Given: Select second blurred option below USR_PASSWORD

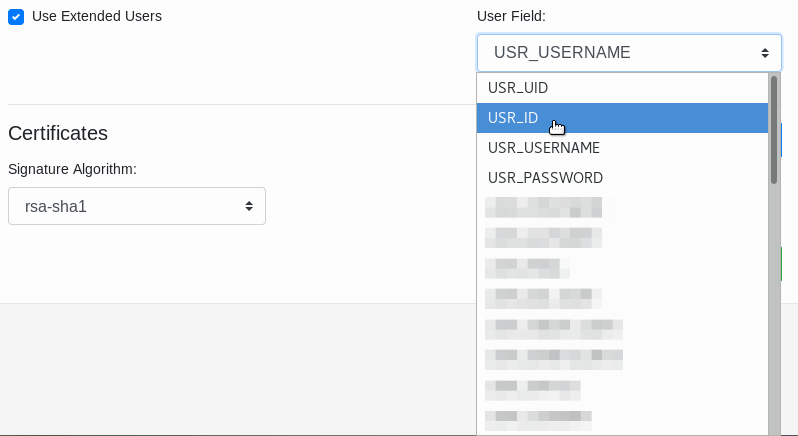Looking at the screenshot, I should coord(544,238).
